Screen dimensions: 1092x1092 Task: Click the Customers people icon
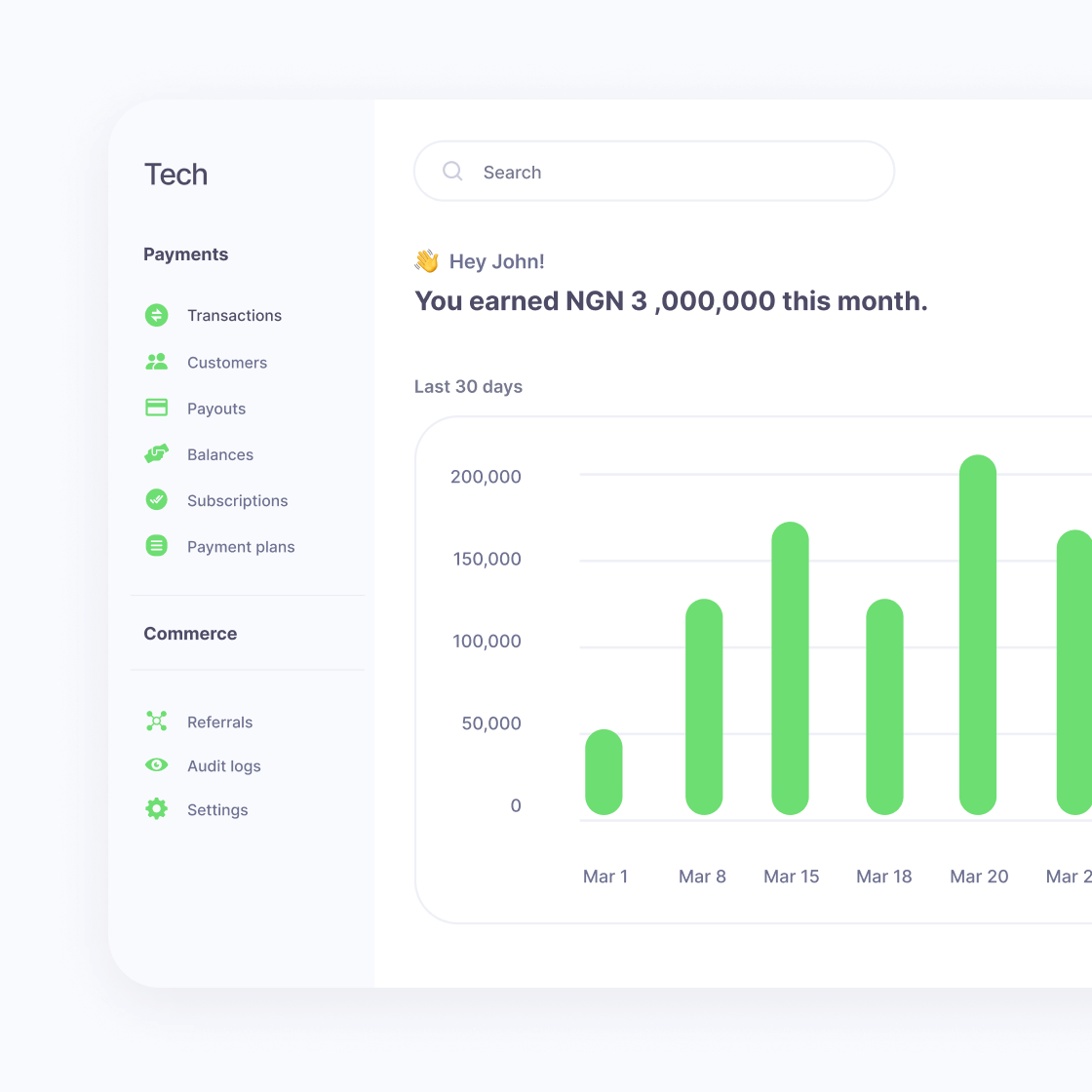click(x=157, y=362)
